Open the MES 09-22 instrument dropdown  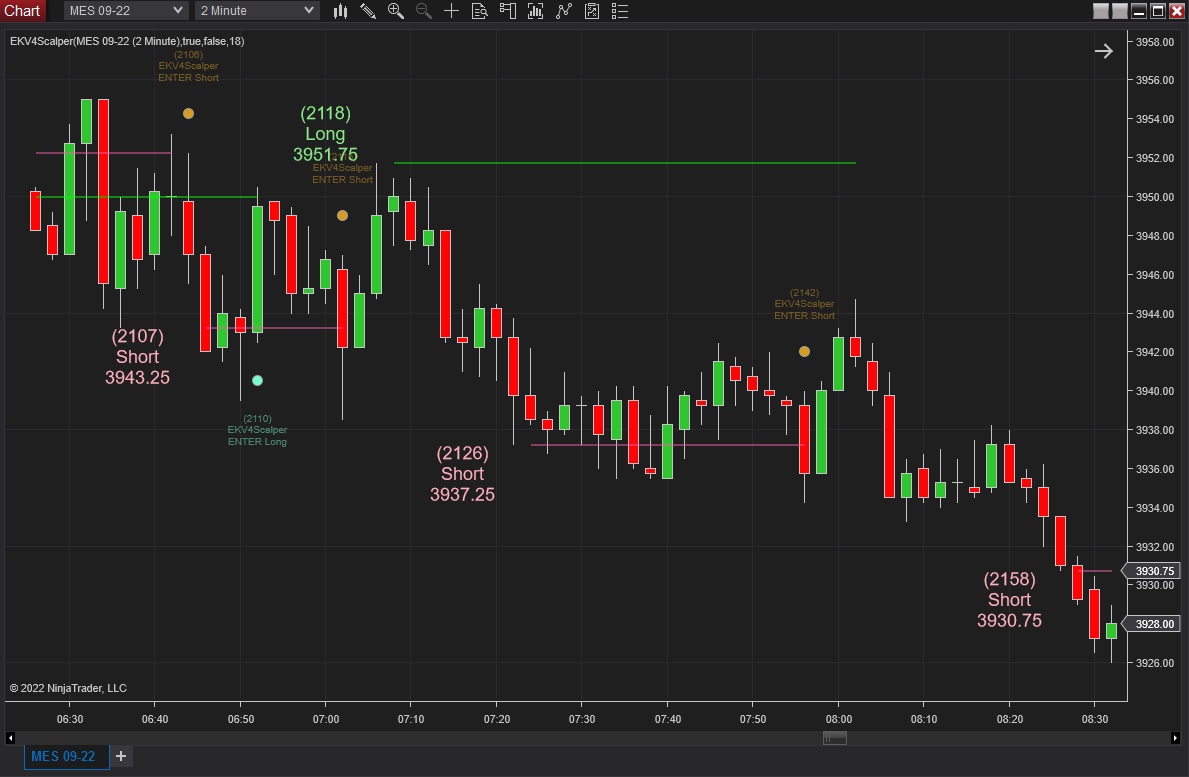click(x=126, y=11)
